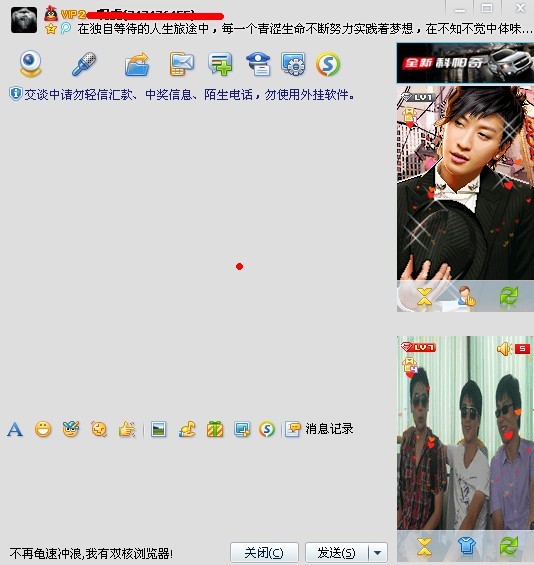Take a screenshot with screen capture icon
Viewport: 534px width, 565px height.
tap(242, 429)
